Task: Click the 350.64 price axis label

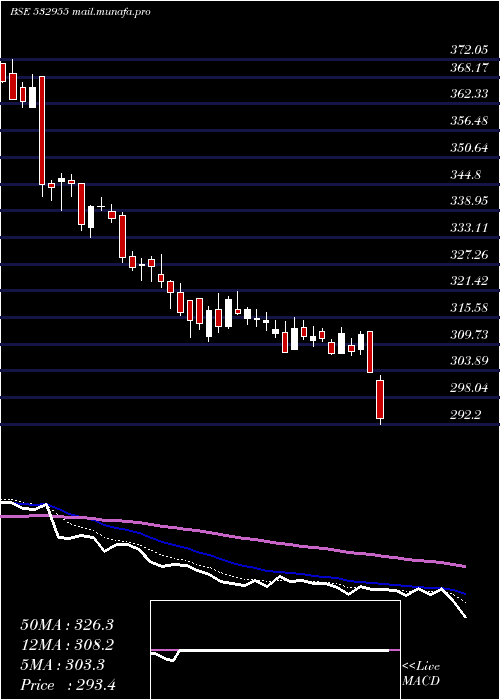Action: click(469, 148)
